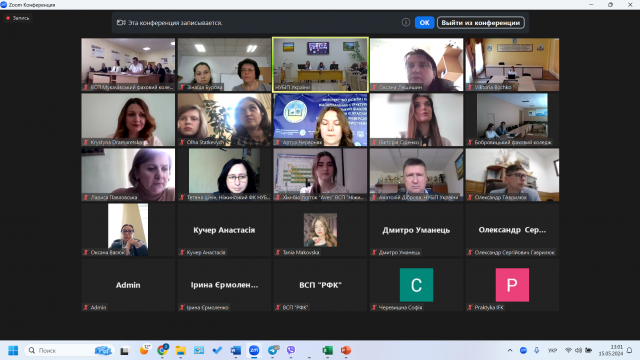
Task: Open the notifications bell icon
Action: (630, 350)
